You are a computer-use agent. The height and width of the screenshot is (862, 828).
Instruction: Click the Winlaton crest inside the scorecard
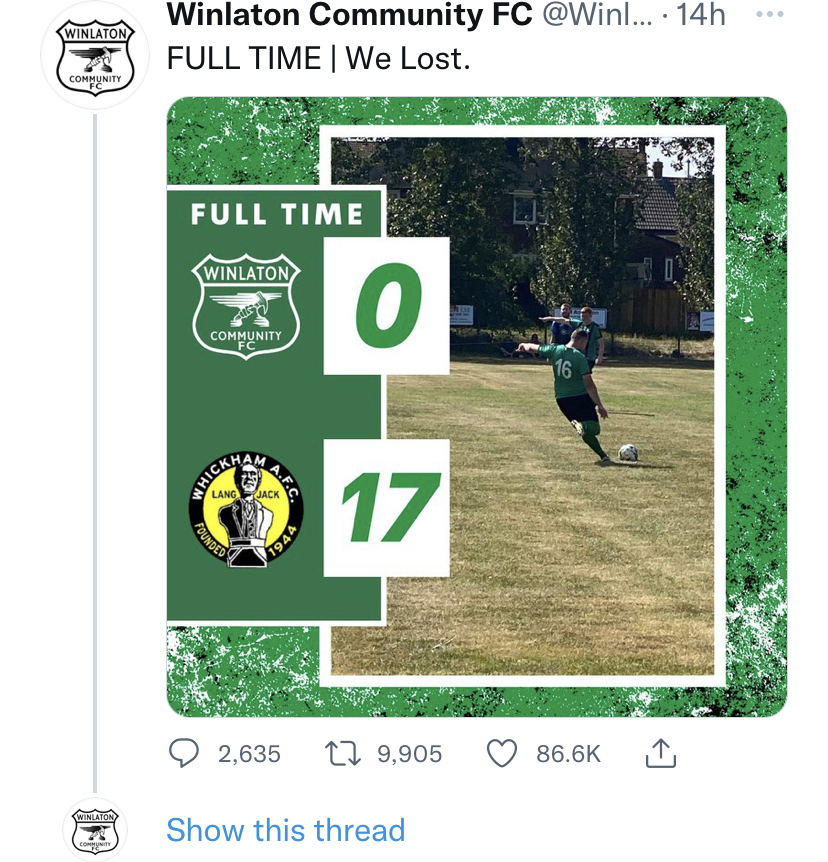[x=246, y=305]
